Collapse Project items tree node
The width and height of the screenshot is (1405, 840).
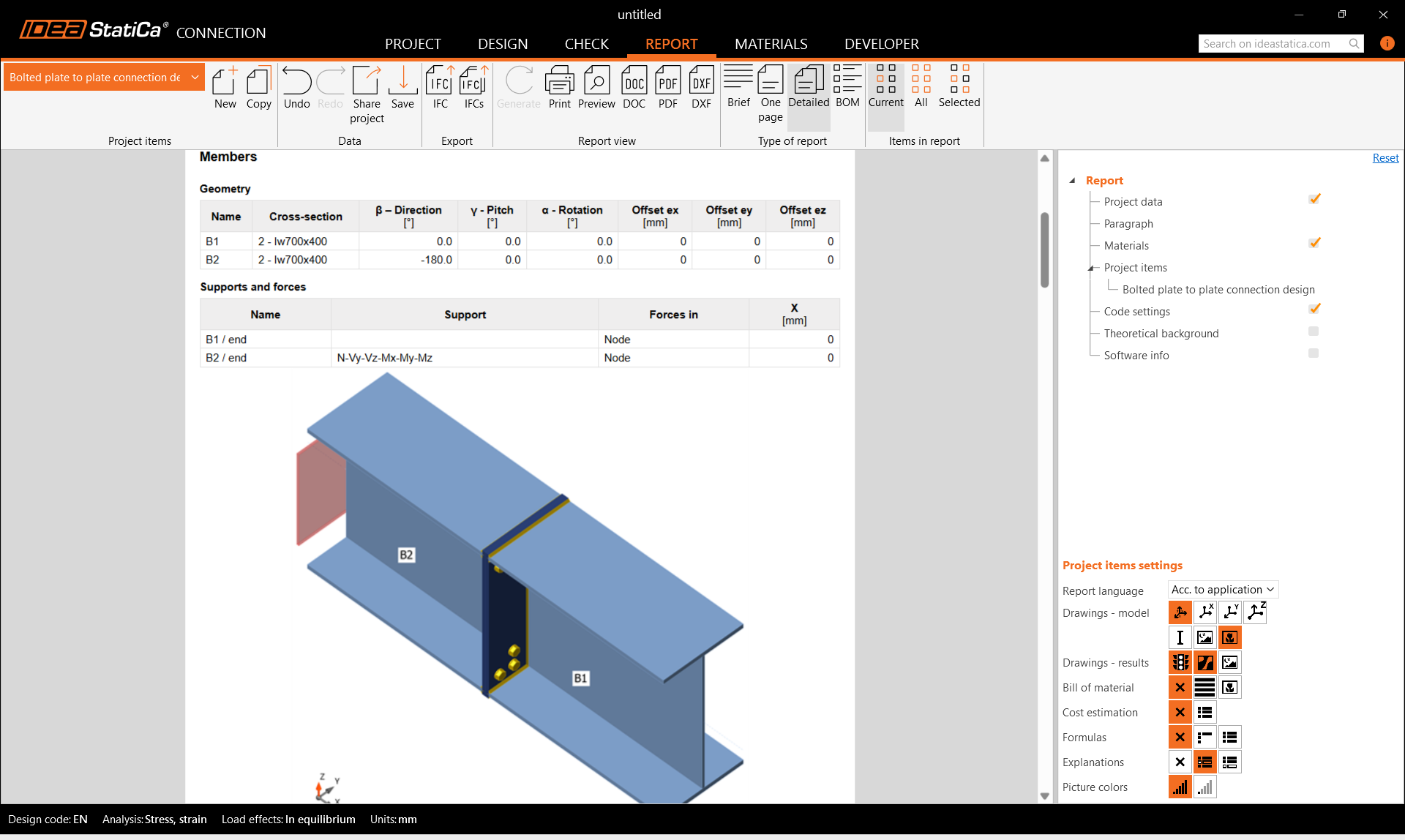pos(1090,268)
